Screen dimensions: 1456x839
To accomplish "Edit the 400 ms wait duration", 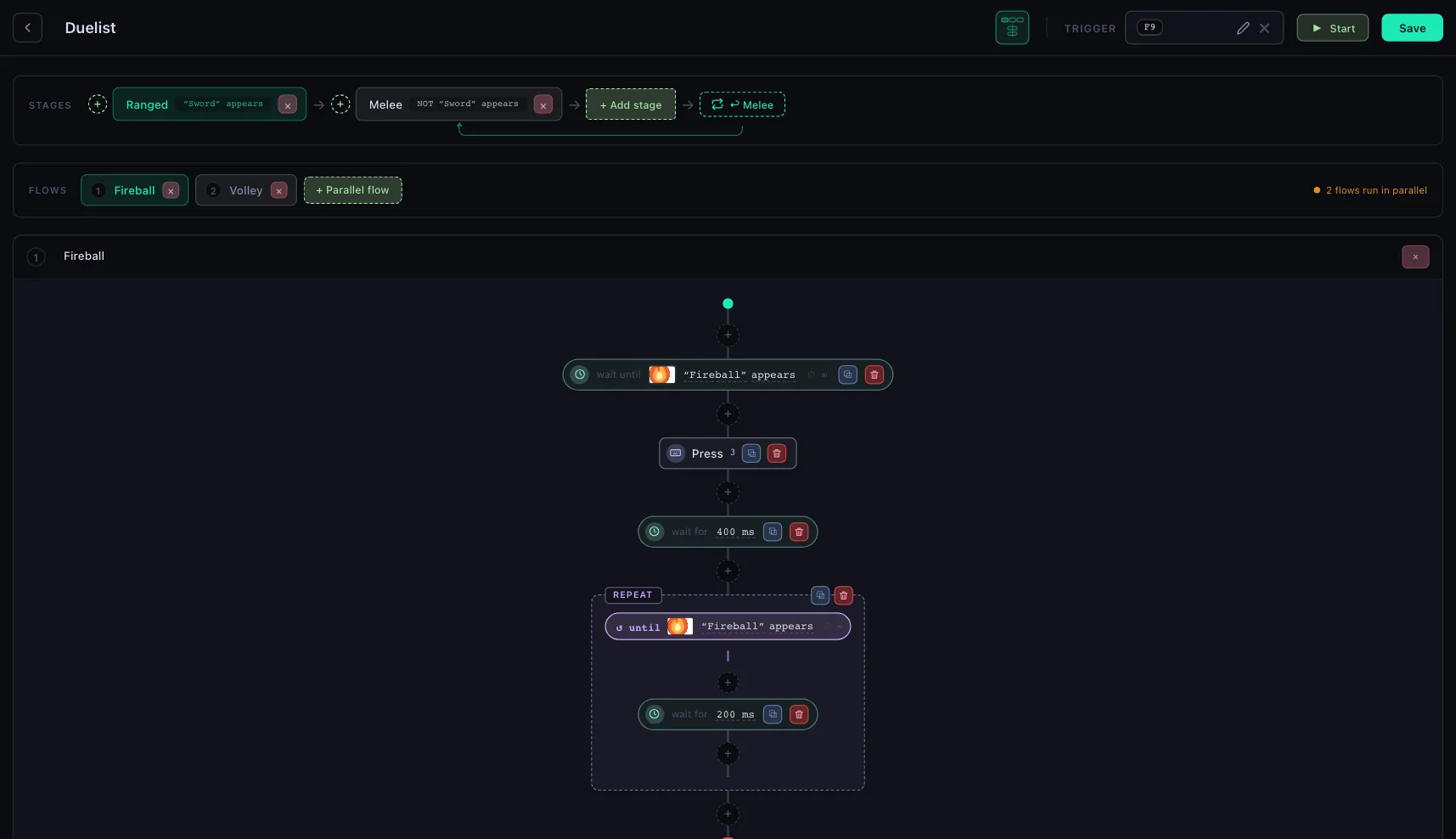I will point(735,532).
